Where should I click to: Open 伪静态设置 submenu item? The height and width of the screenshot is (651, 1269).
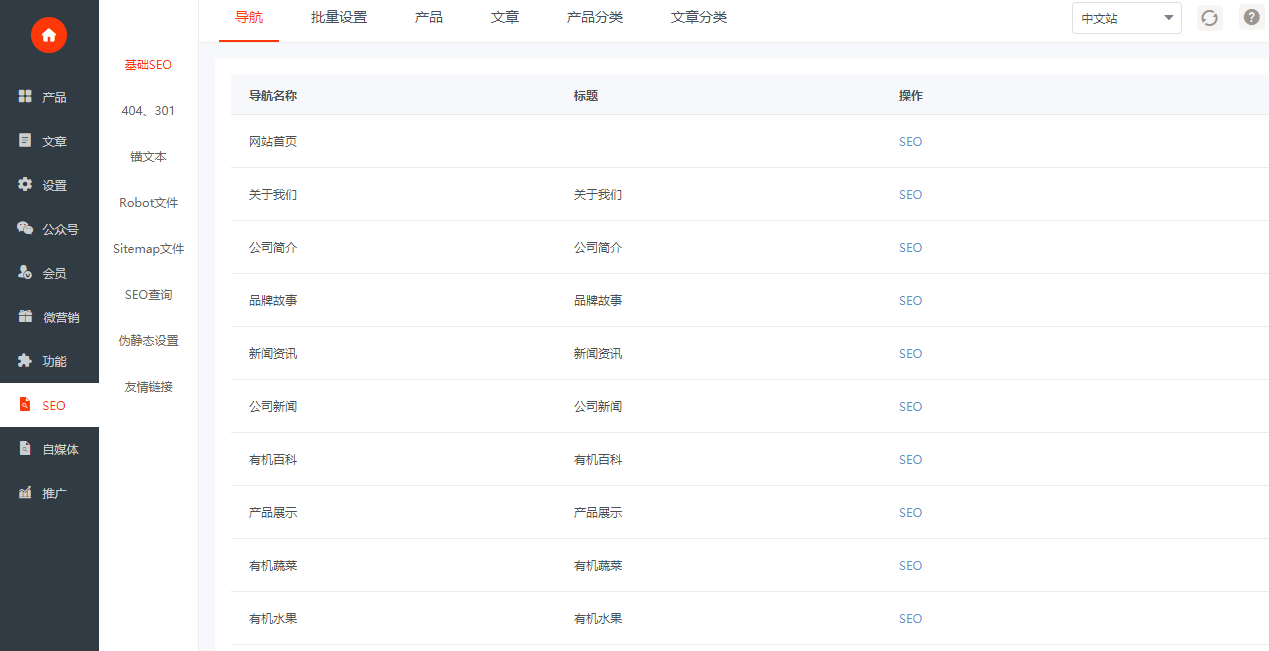pyautogui.click(x=148, y=340)
